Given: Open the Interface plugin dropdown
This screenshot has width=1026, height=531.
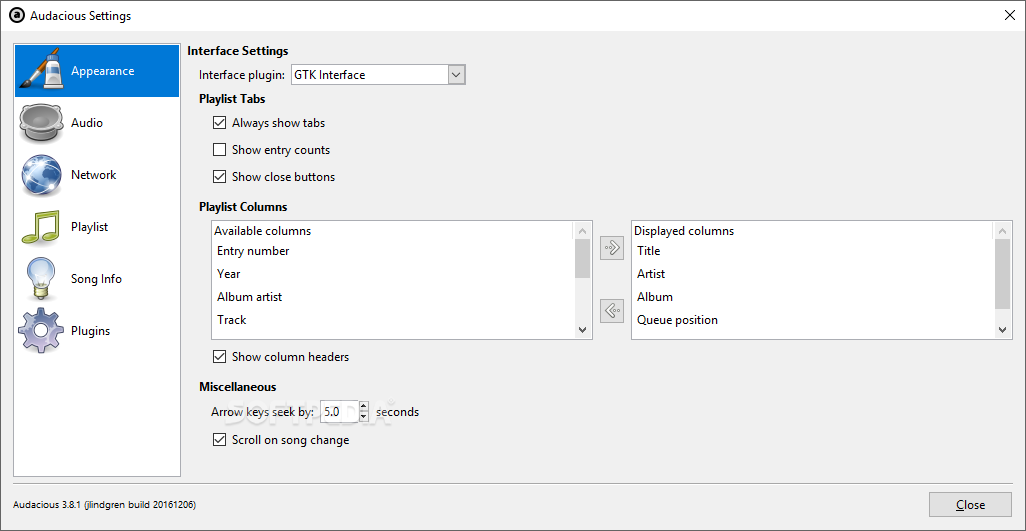Looking at the screenshot, I should [378, 75].
